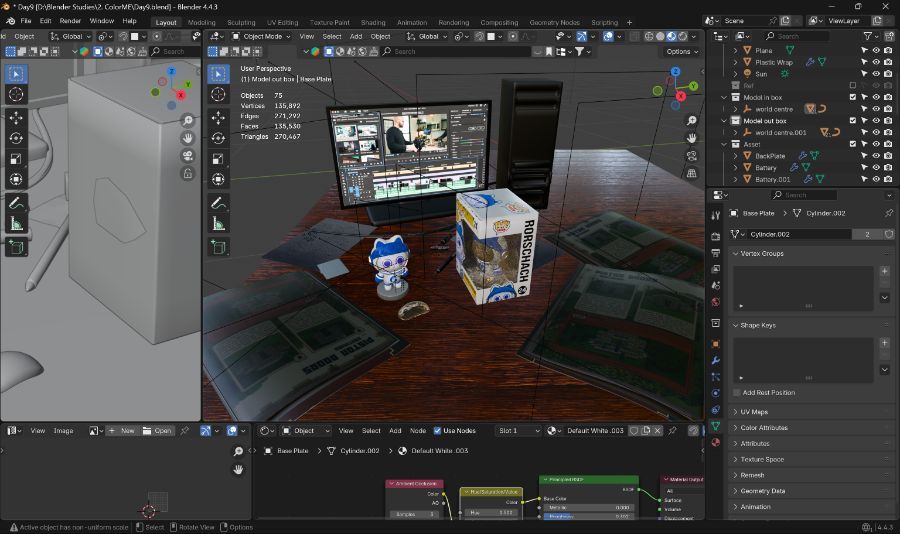Expand the Color Attributes panel
Viewport: 900px width, 534px height.
(x=763, y=428)
